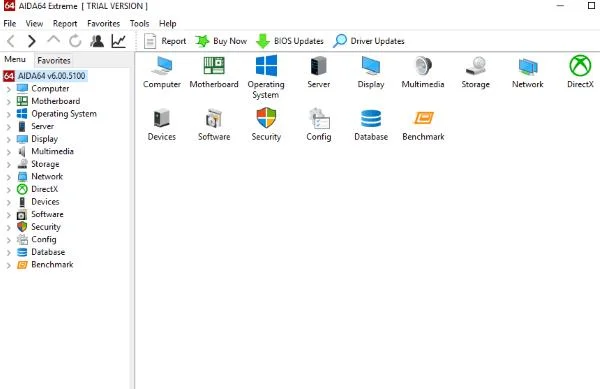Switch to the Menu tab in sidebar
The image size is (600, 389).
coord(15,59)
